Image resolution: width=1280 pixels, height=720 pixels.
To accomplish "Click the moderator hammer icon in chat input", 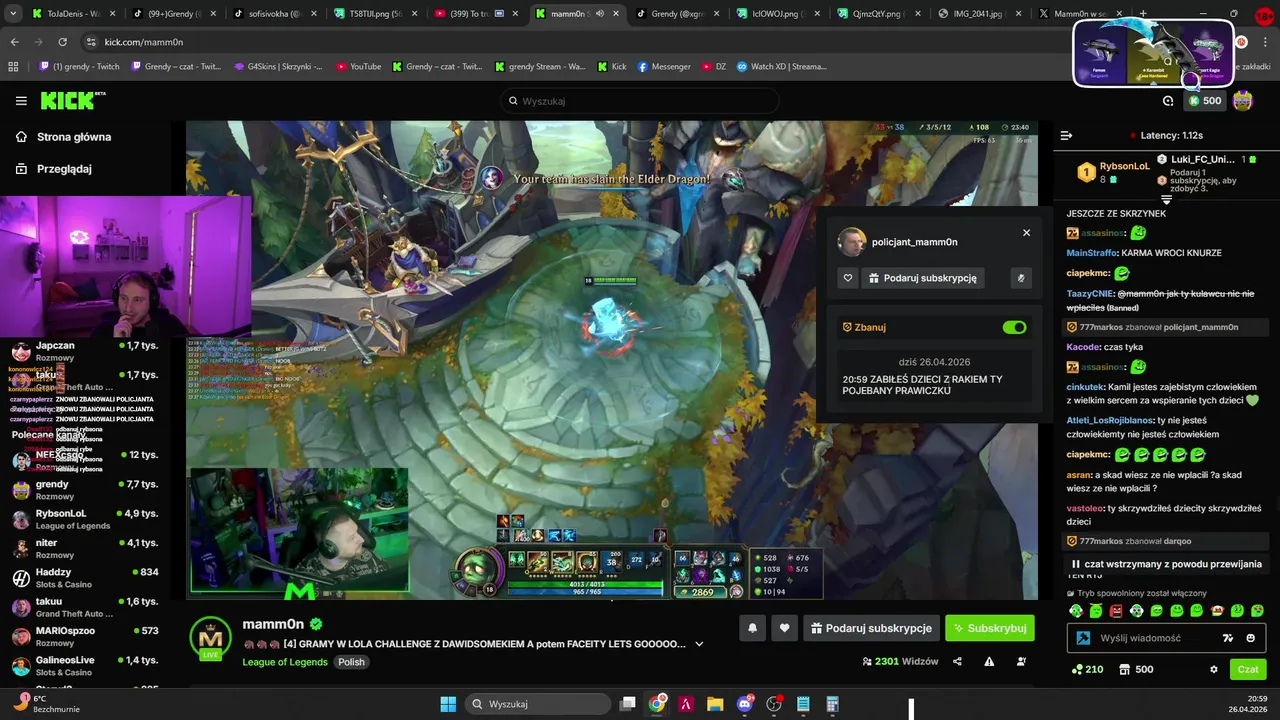I will coord(1083,638).
